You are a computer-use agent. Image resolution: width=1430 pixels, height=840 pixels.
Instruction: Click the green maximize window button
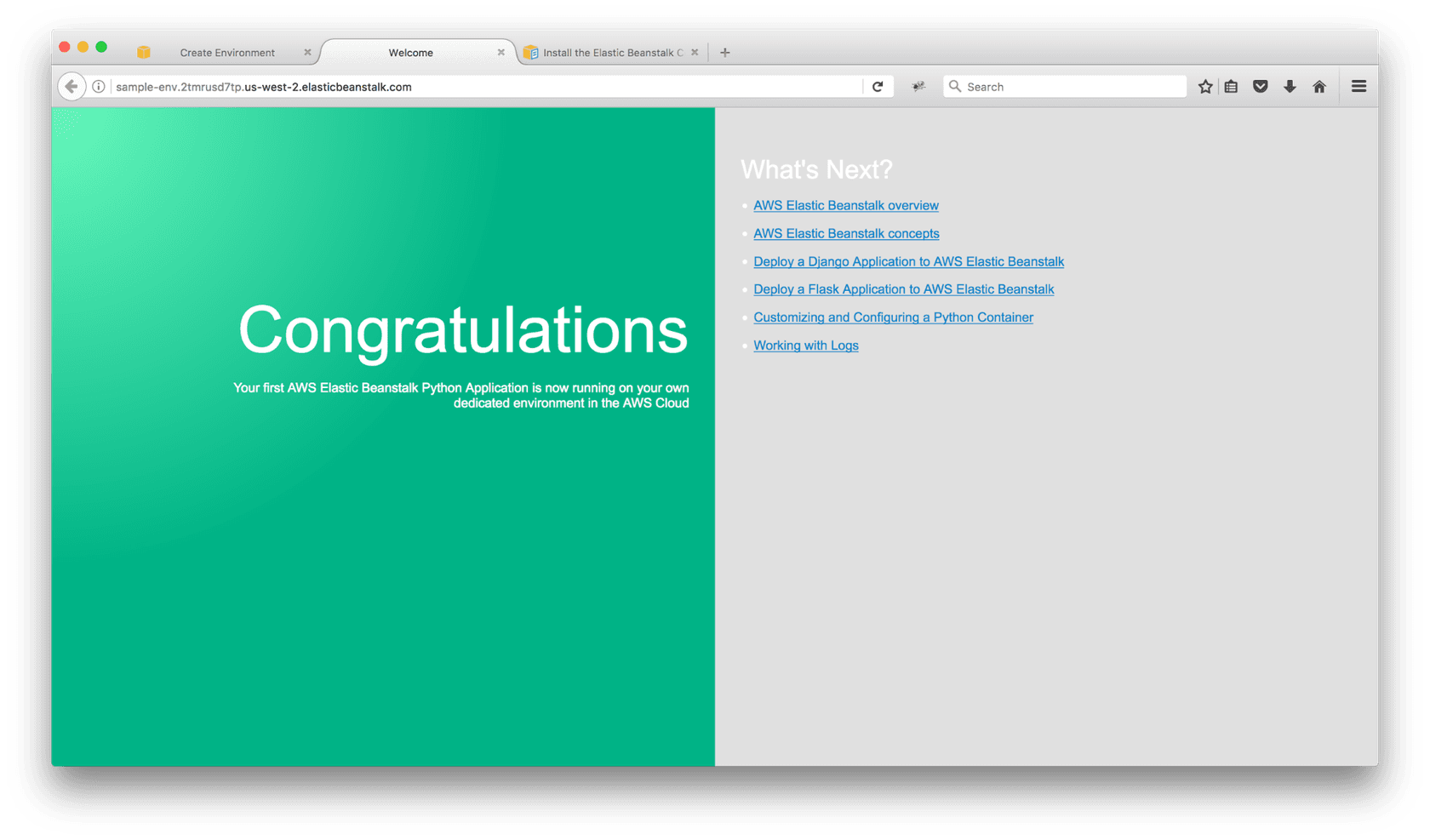(101, 47)
